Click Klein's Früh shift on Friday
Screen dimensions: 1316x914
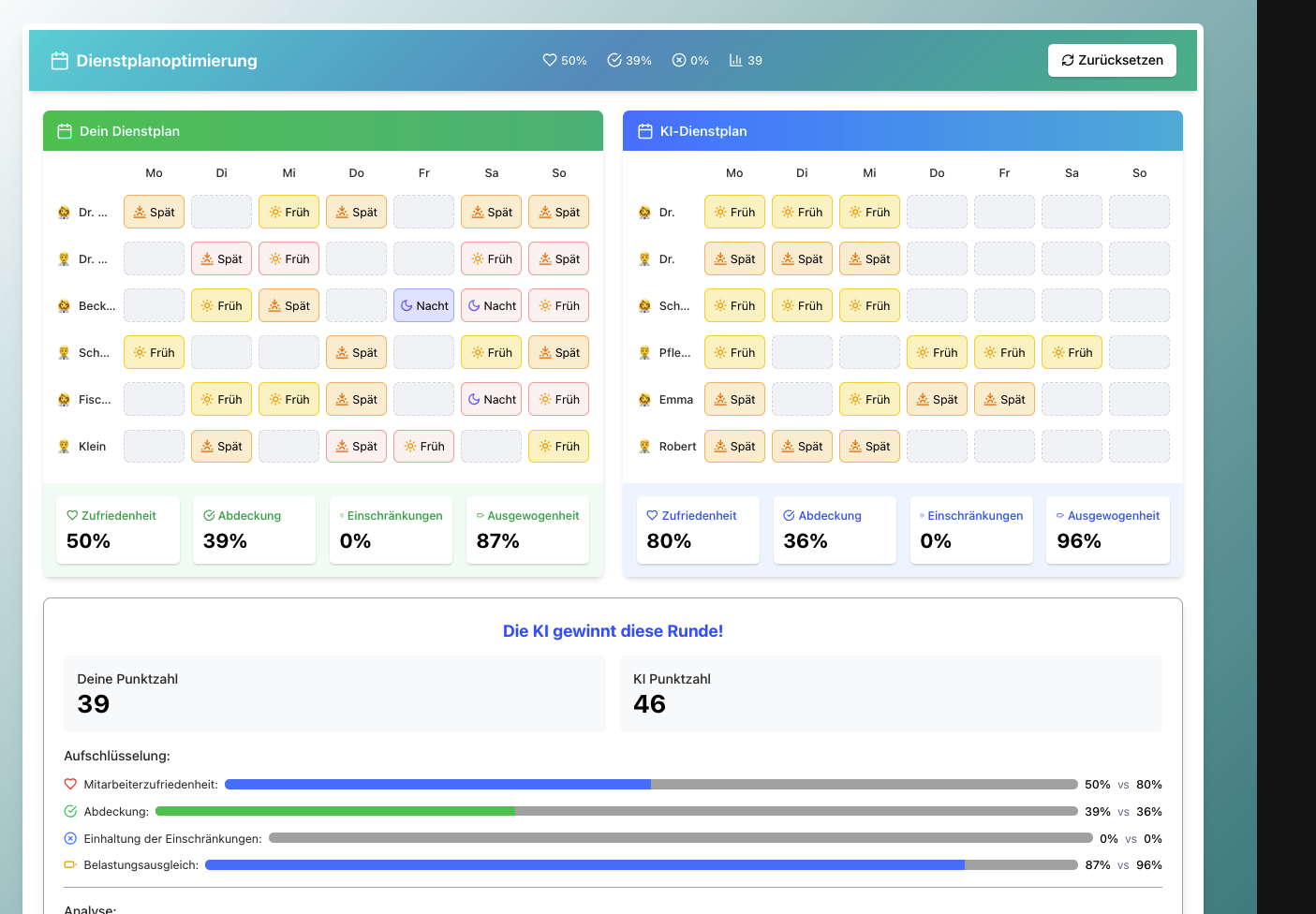point(423,446)
